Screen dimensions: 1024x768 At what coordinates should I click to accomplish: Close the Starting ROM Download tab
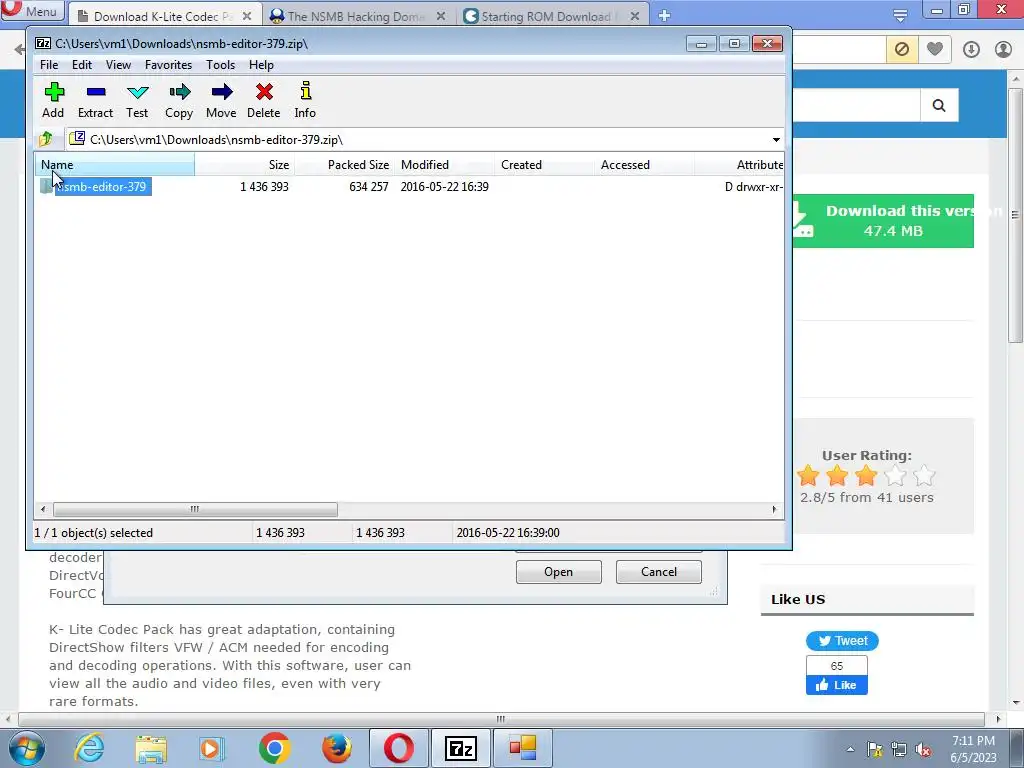coord(635,16)
